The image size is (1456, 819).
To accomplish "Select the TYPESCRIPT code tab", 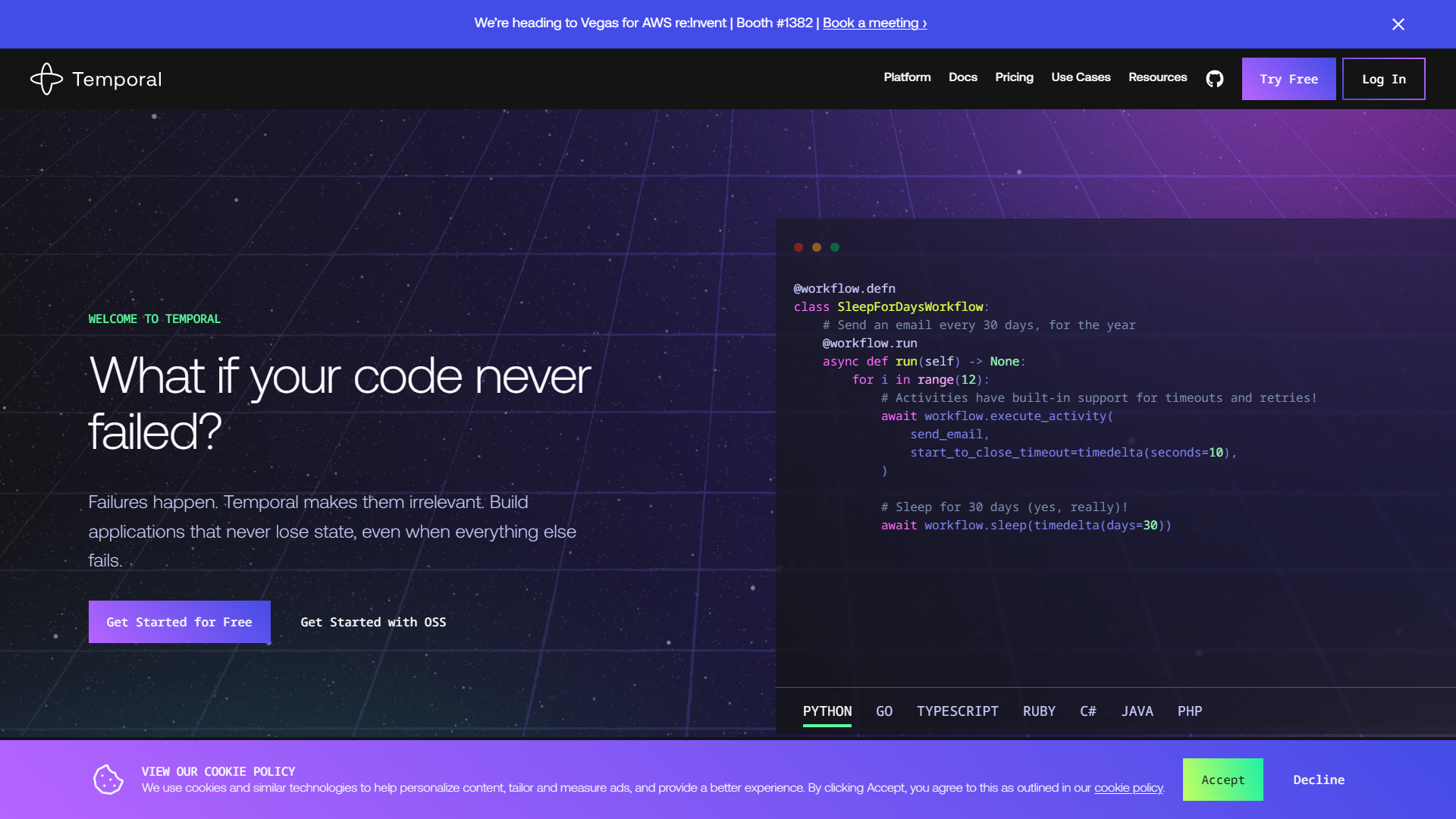I will [x=957, y=711].
